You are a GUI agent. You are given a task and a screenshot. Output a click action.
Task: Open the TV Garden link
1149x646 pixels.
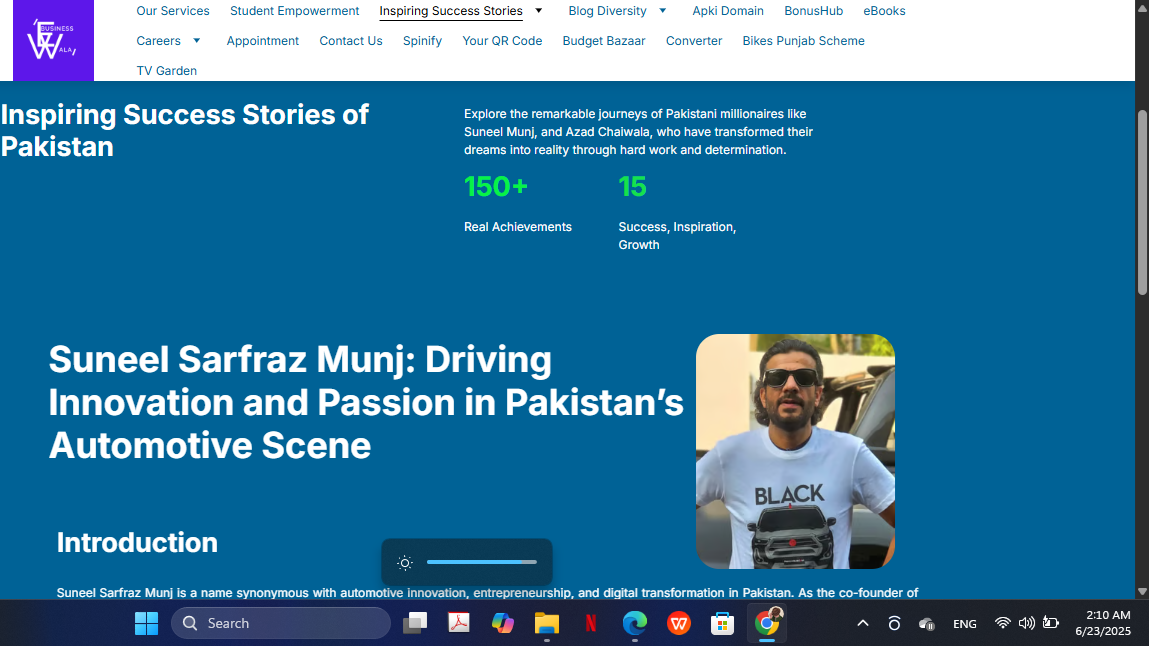(x=166, y=71)
